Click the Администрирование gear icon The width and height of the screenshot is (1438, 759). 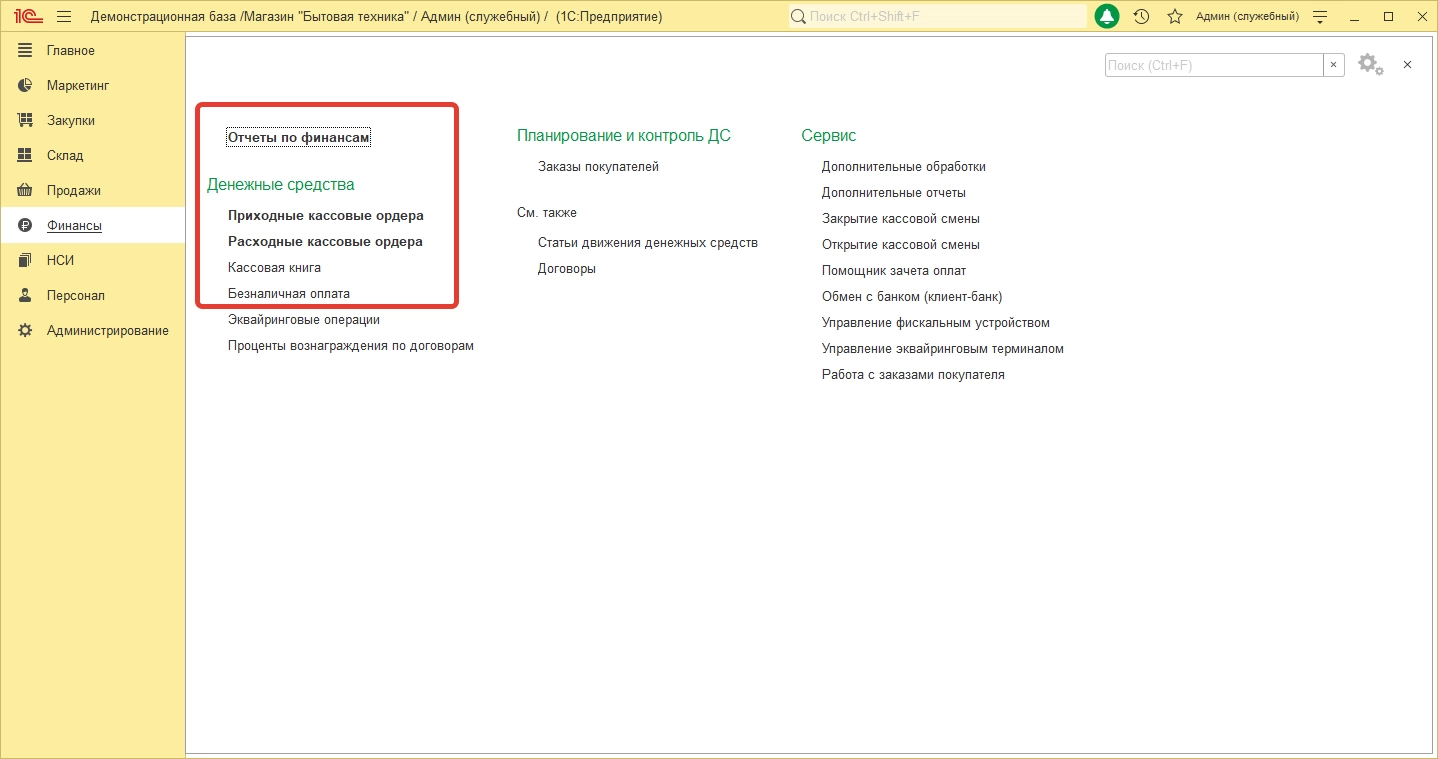click(x=26, y=330)
